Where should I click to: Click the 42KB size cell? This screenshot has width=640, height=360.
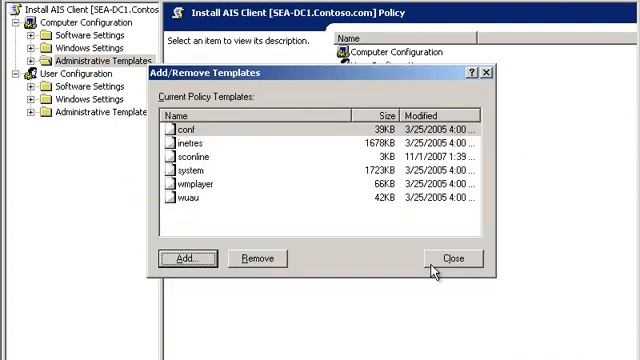click(x=384, y=198)
